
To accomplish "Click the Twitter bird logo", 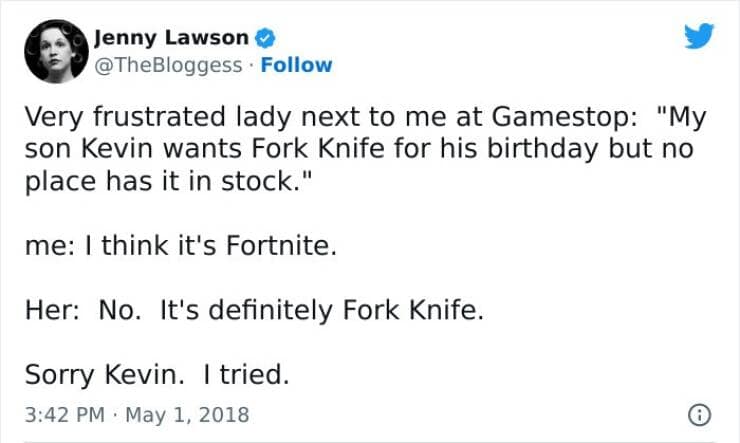I will (x=699, y=37).
